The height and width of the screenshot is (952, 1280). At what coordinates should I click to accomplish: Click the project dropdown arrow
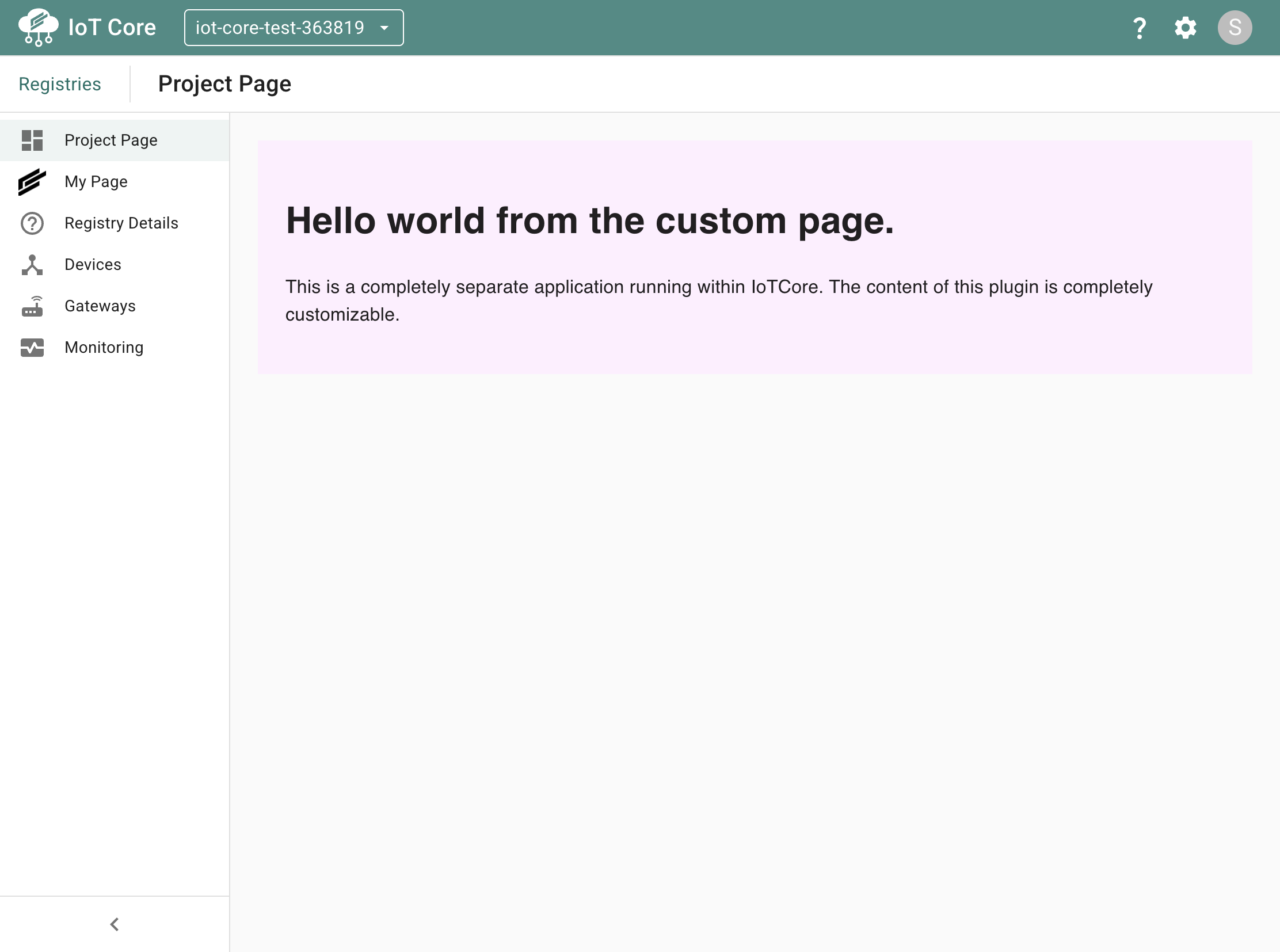(x=384, y=28)
